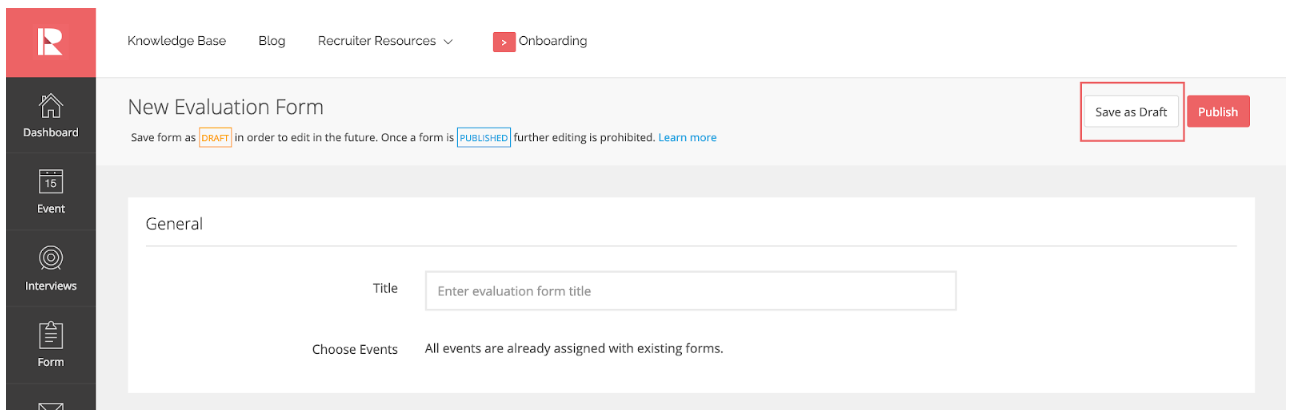Click the envelope icon at the sidebar bottom
Screen dimensions: 1296x416
click(x=51, y=407)
